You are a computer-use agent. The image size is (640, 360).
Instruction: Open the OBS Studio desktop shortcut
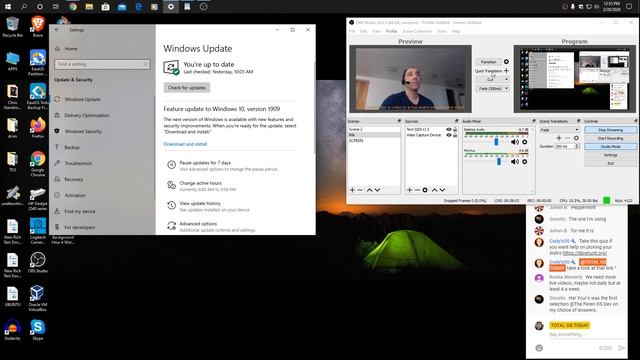coord(38,262)
